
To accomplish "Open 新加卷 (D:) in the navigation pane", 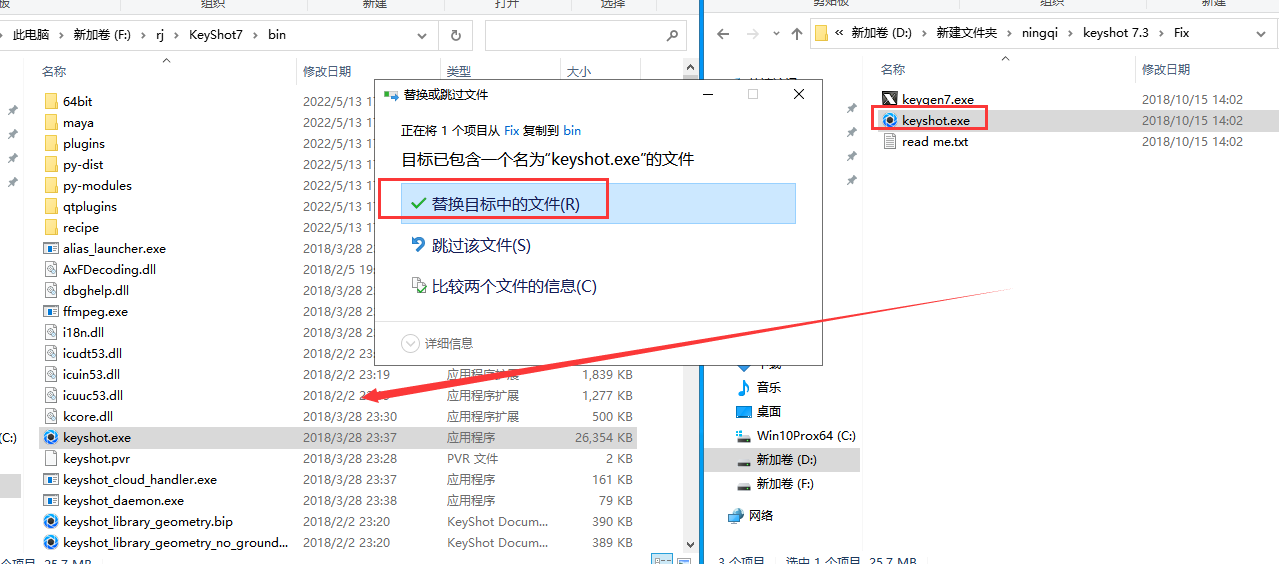I will coord(786,459).
